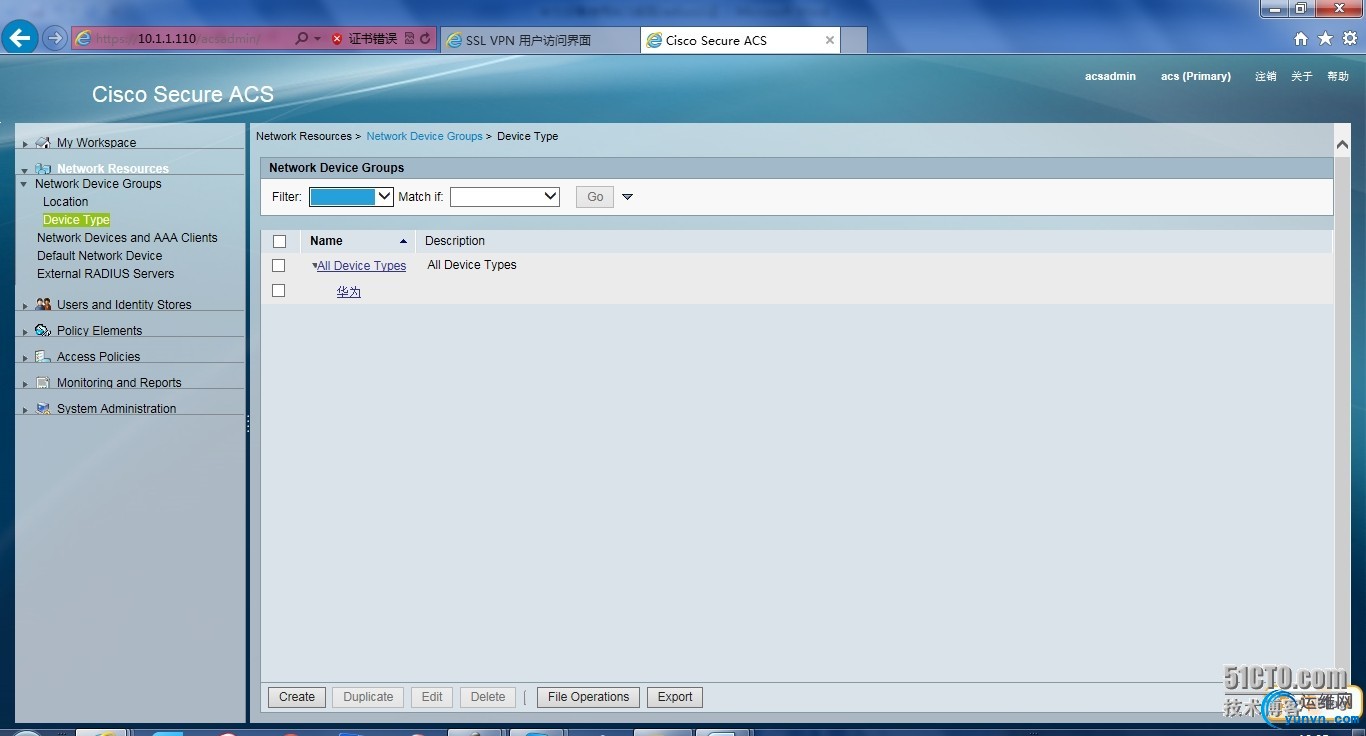Open the All Device Types link

pos(361,266)
